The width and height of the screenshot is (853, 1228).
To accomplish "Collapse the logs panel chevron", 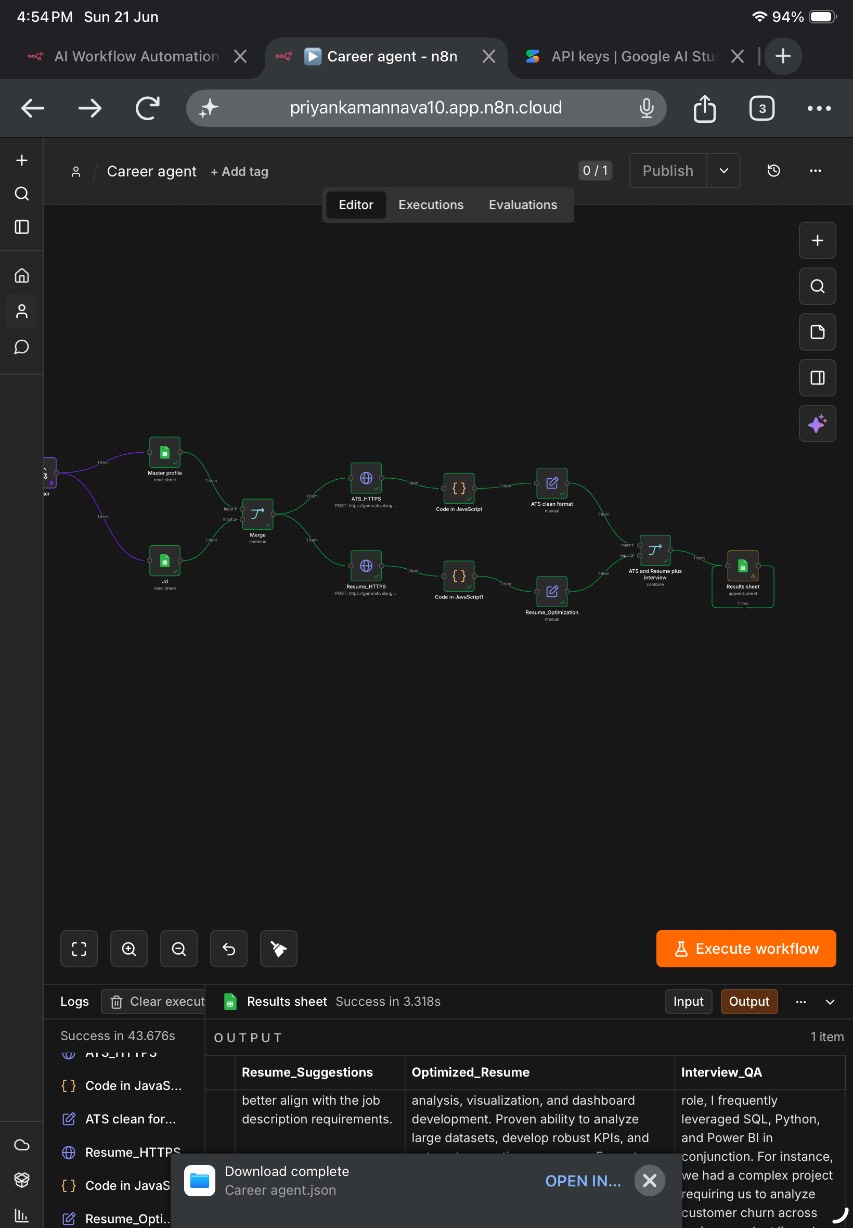I will (830, 1001).
